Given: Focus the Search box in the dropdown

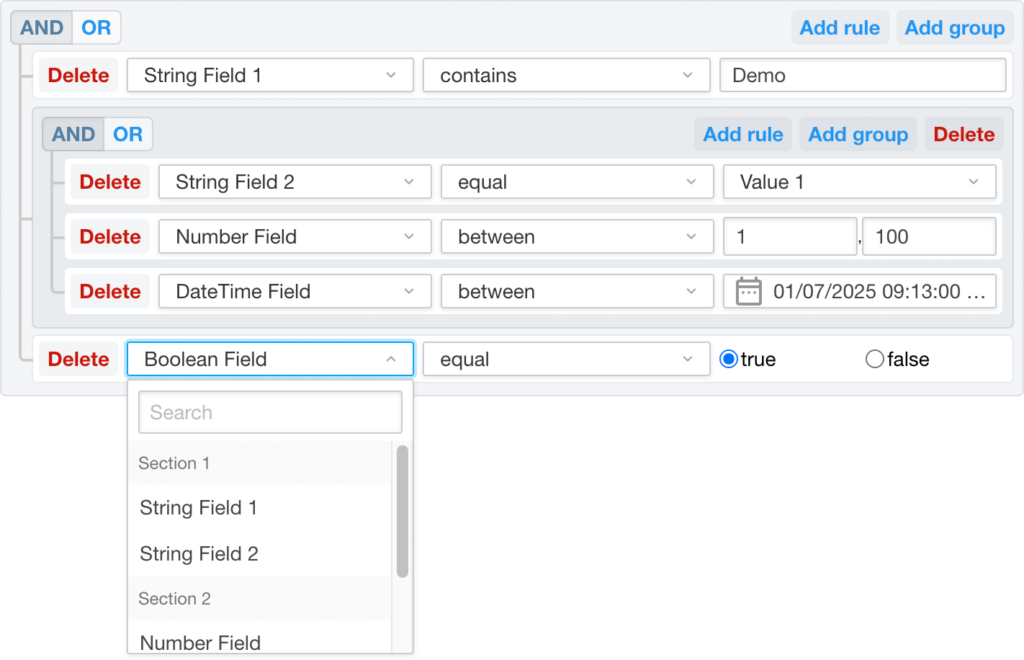Looking at the screenshot, I should tap(270, 412).
